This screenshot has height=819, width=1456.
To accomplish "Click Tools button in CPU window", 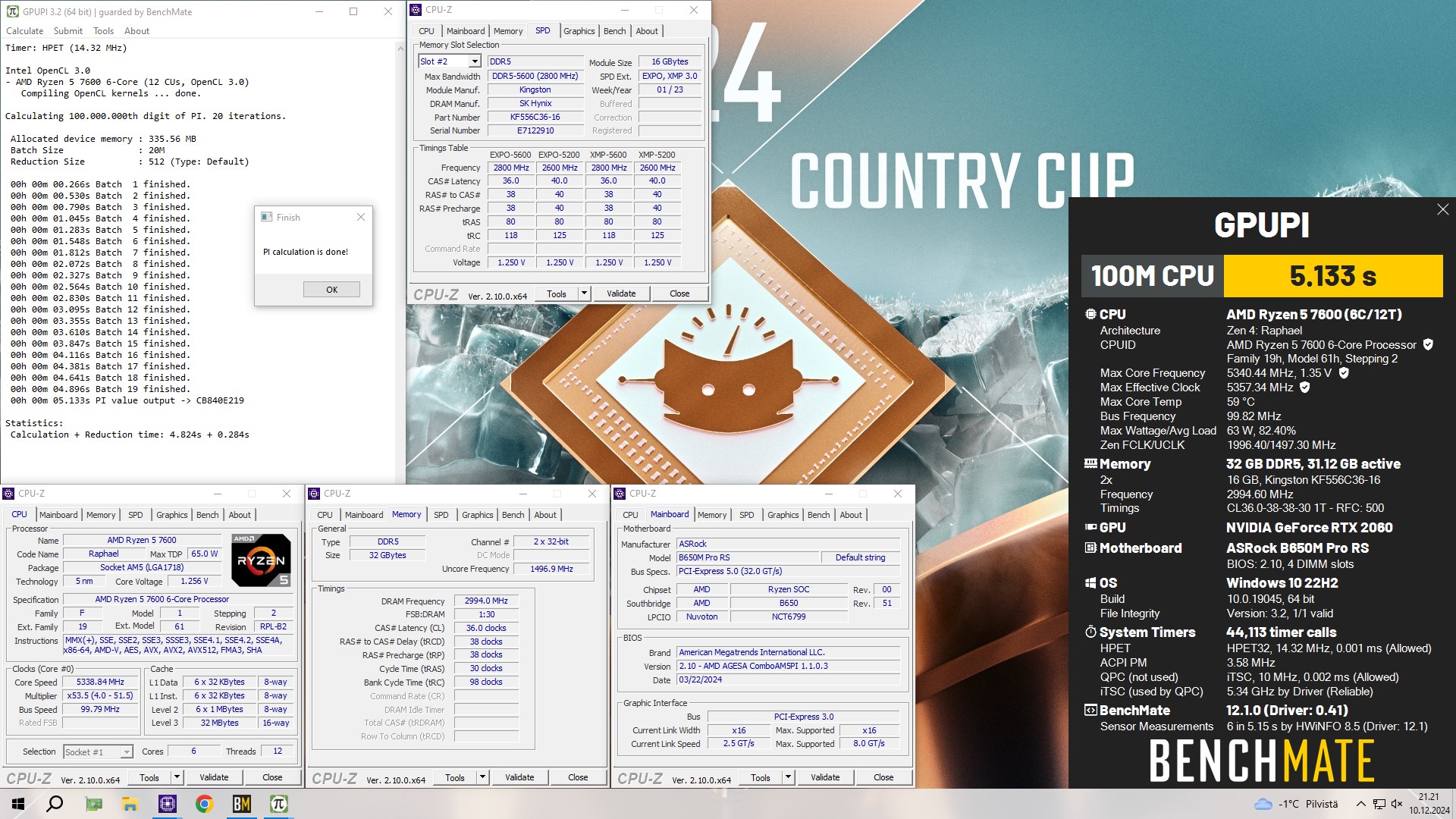I will tap(149, 777).
